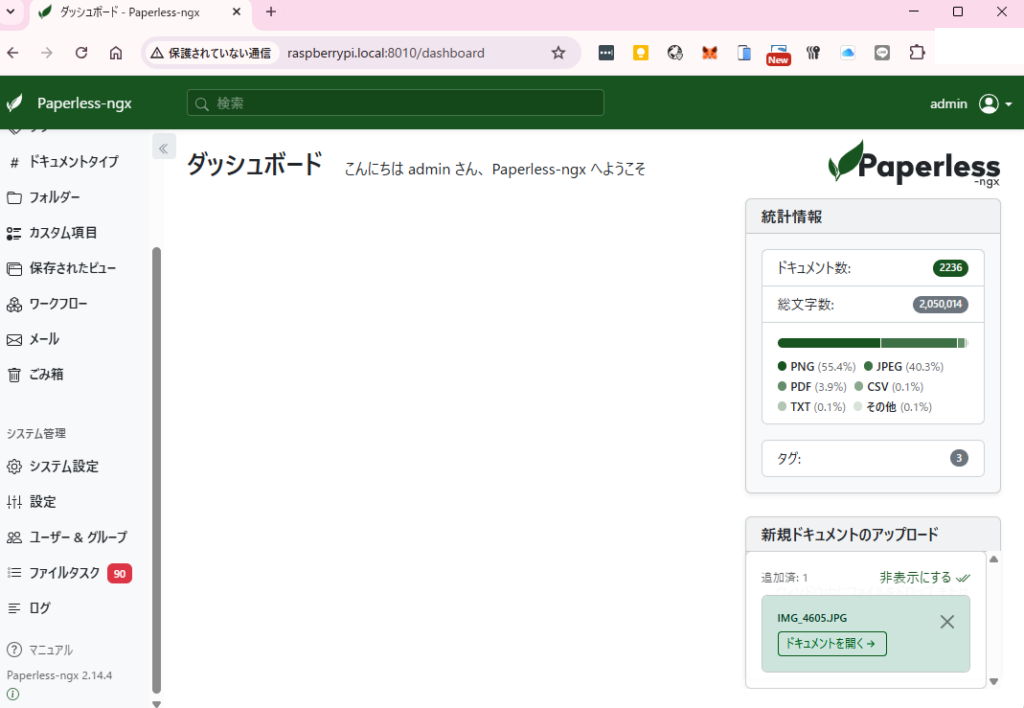The width and height of the screenshot is (1024, 708).
Task: Click the fork-shaped extension icon
Action: [x=813, y=53]
